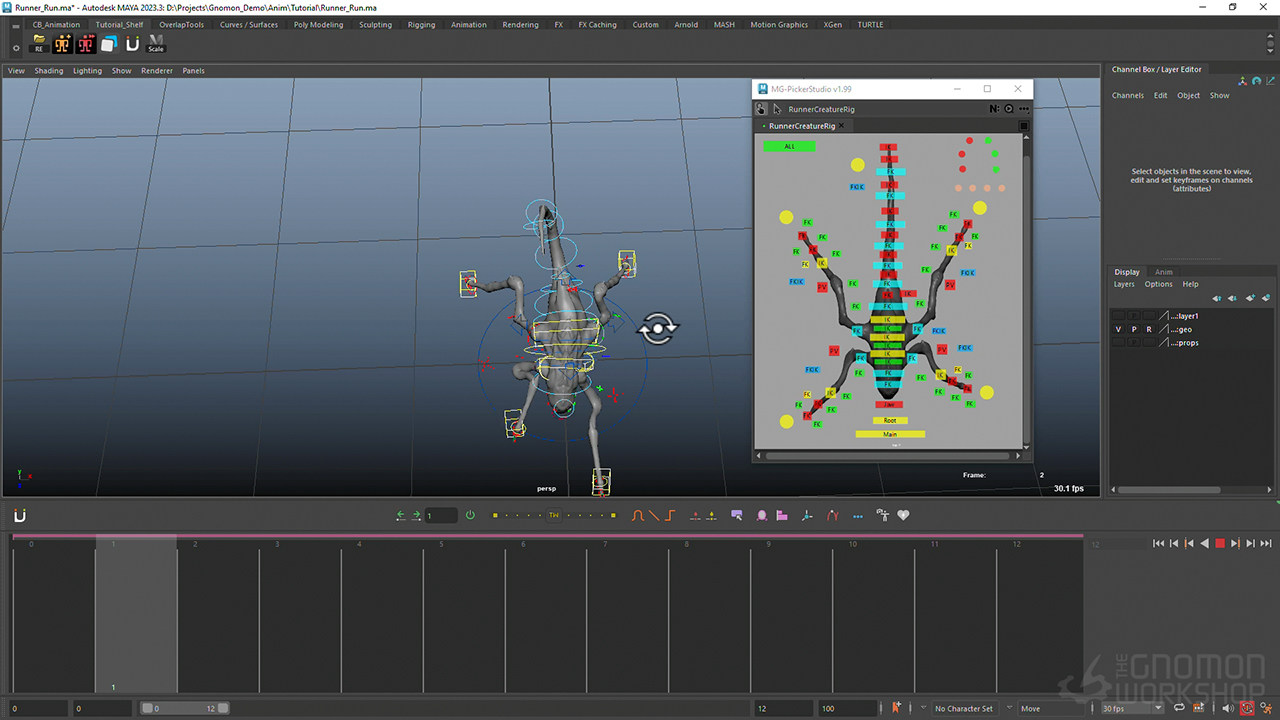Viewport: 1280px width, 720px height.
Task: Click the heart bookmark icon near the timeline
Action: (903, 515)
